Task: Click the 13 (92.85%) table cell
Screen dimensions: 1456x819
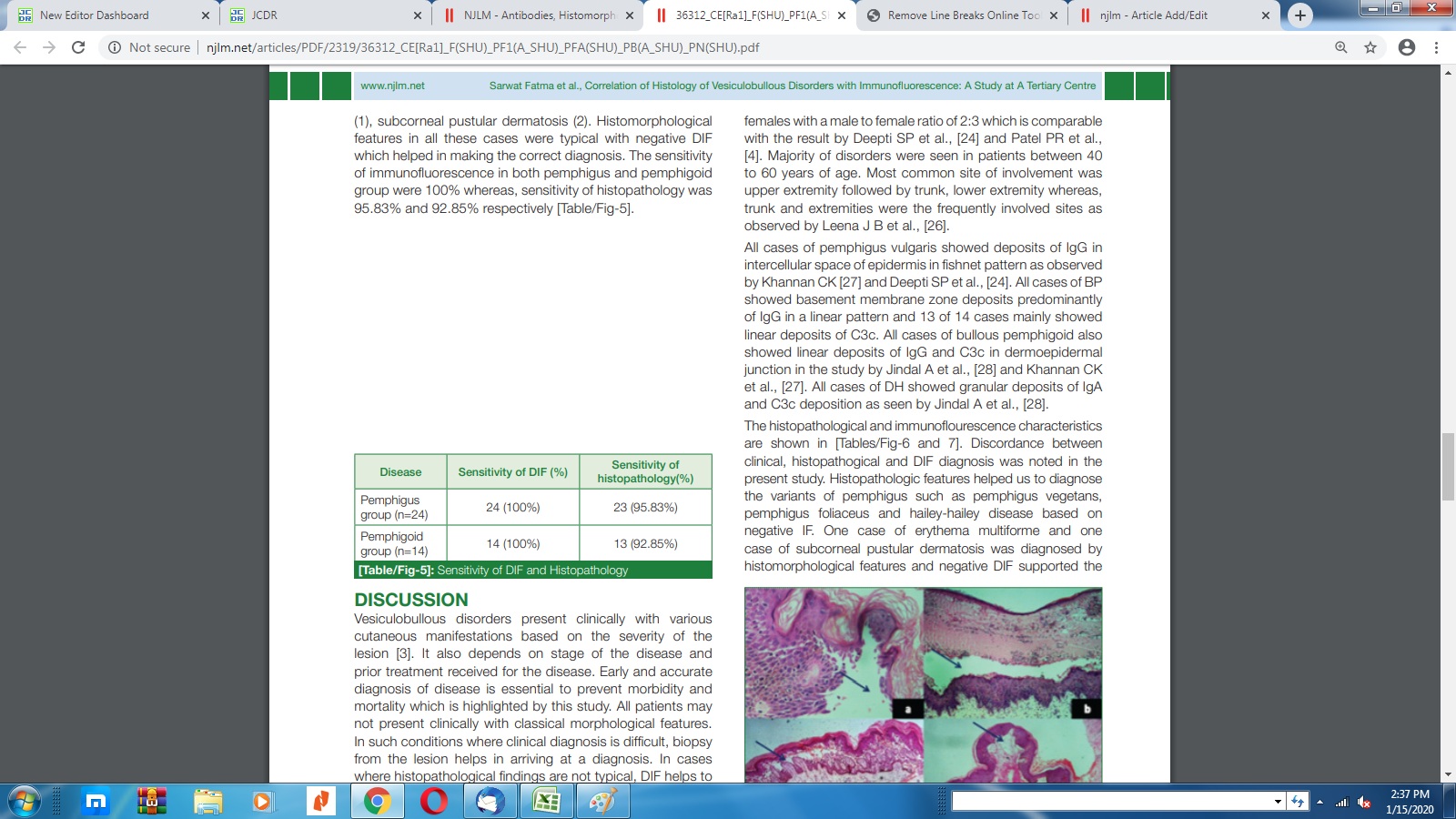Action: point(645,544)
